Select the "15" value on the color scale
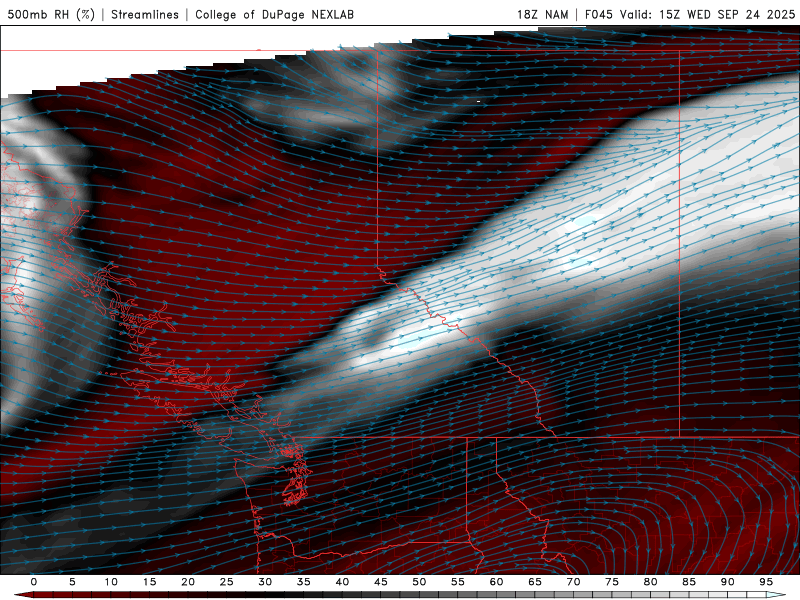 [149, 582]
